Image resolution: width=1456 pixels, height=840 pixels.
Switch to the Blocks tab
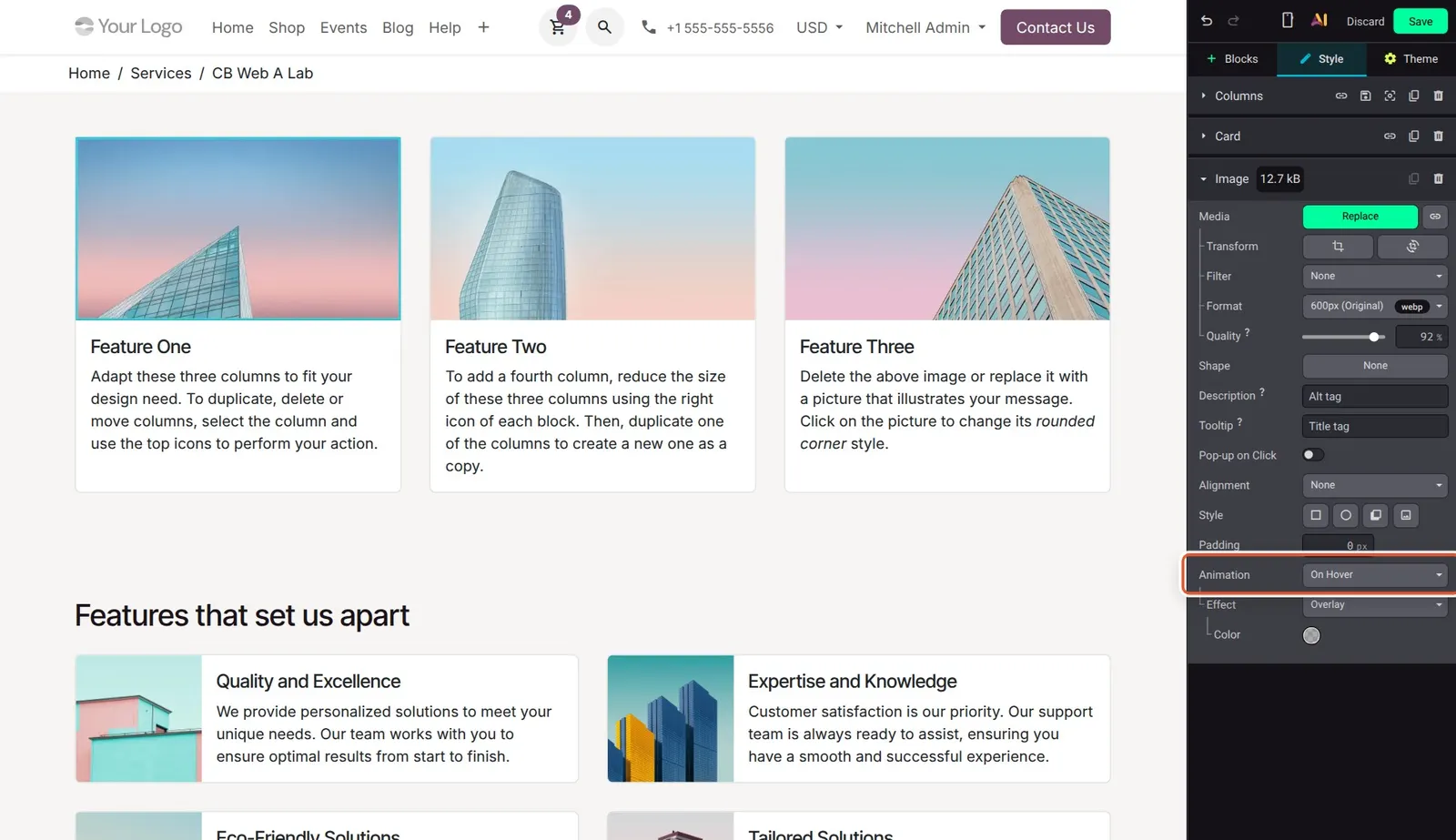click(x=1232, y=59)
